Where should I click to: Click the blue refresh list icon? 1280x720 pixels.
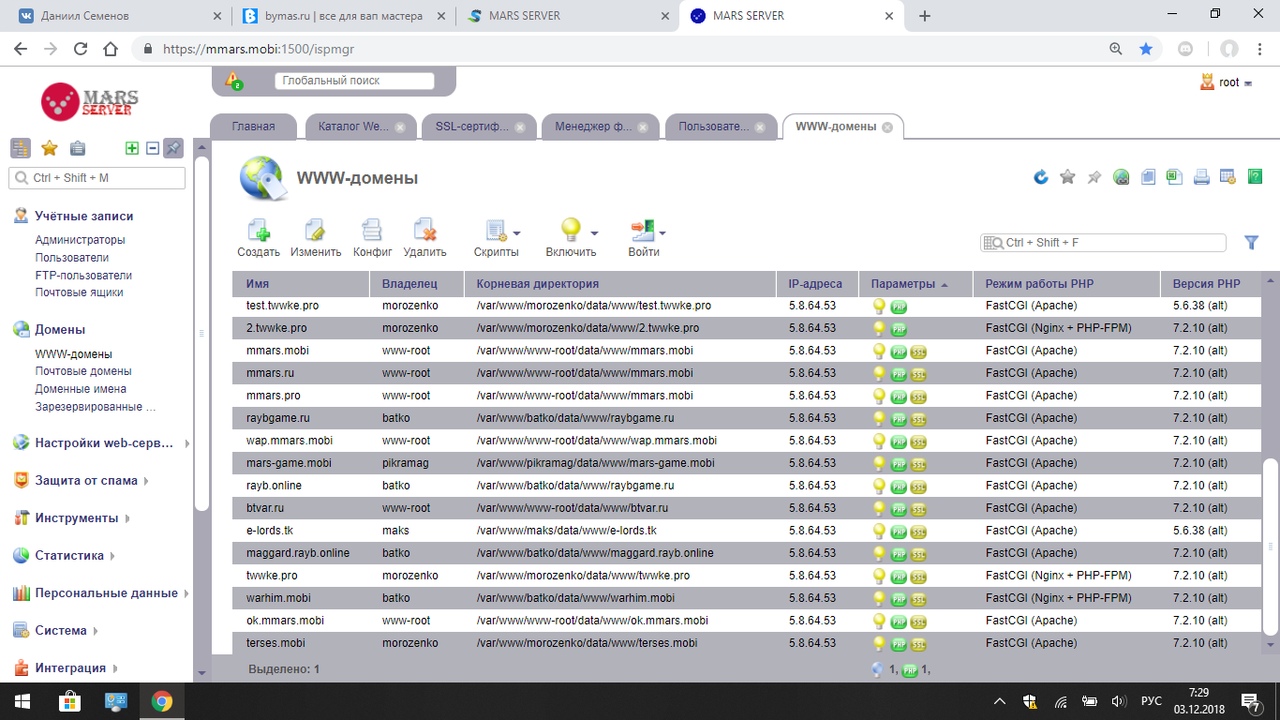click(x=1041, y=177)
